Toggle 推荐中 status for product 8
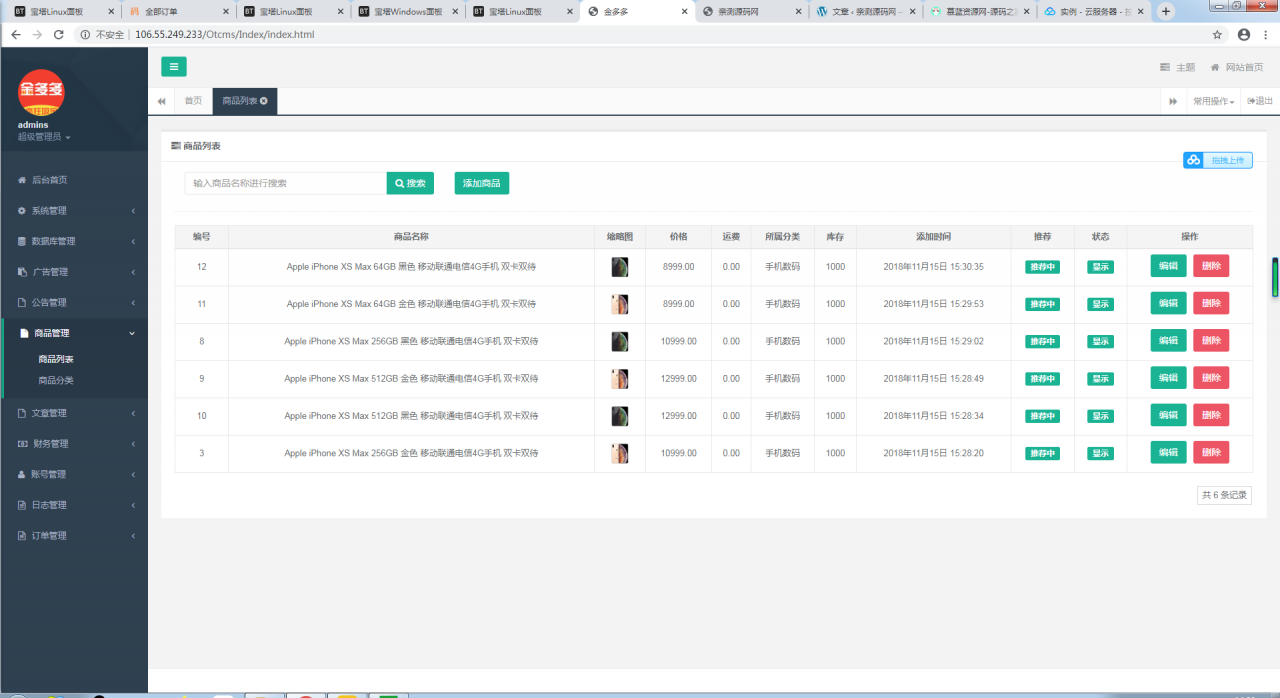 pos(1042,342)
